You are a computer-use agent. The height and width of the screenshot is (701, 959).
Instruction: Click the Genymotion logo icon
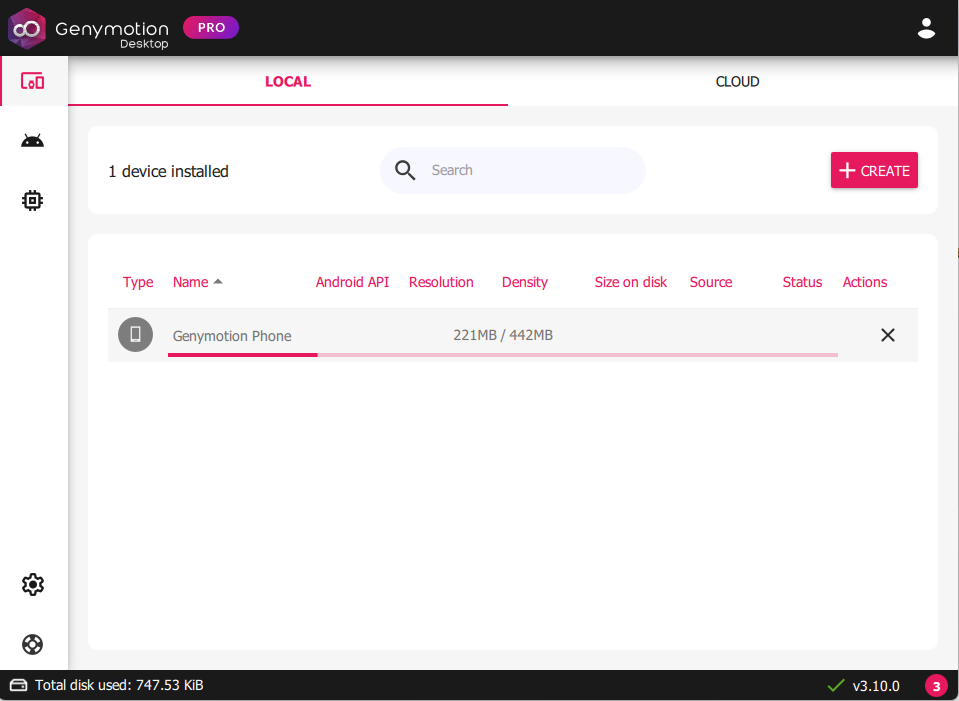pyautogui.click(x=27, y=28)
